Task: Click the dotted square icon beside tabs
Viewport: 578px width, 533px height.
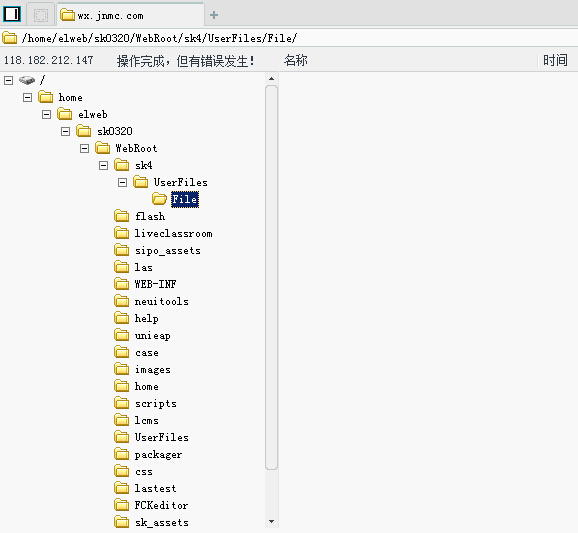Action: coord(41,15)
